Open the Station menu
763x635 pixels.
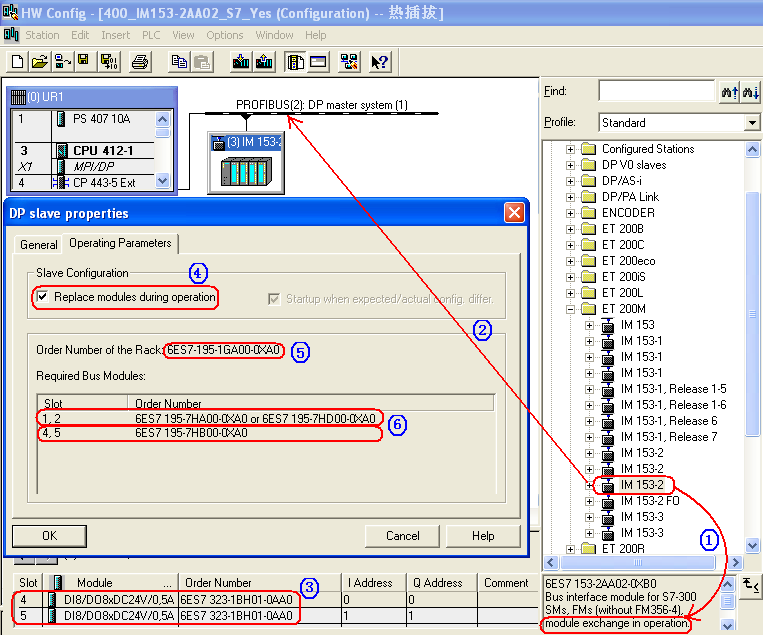tap(42, 35)
